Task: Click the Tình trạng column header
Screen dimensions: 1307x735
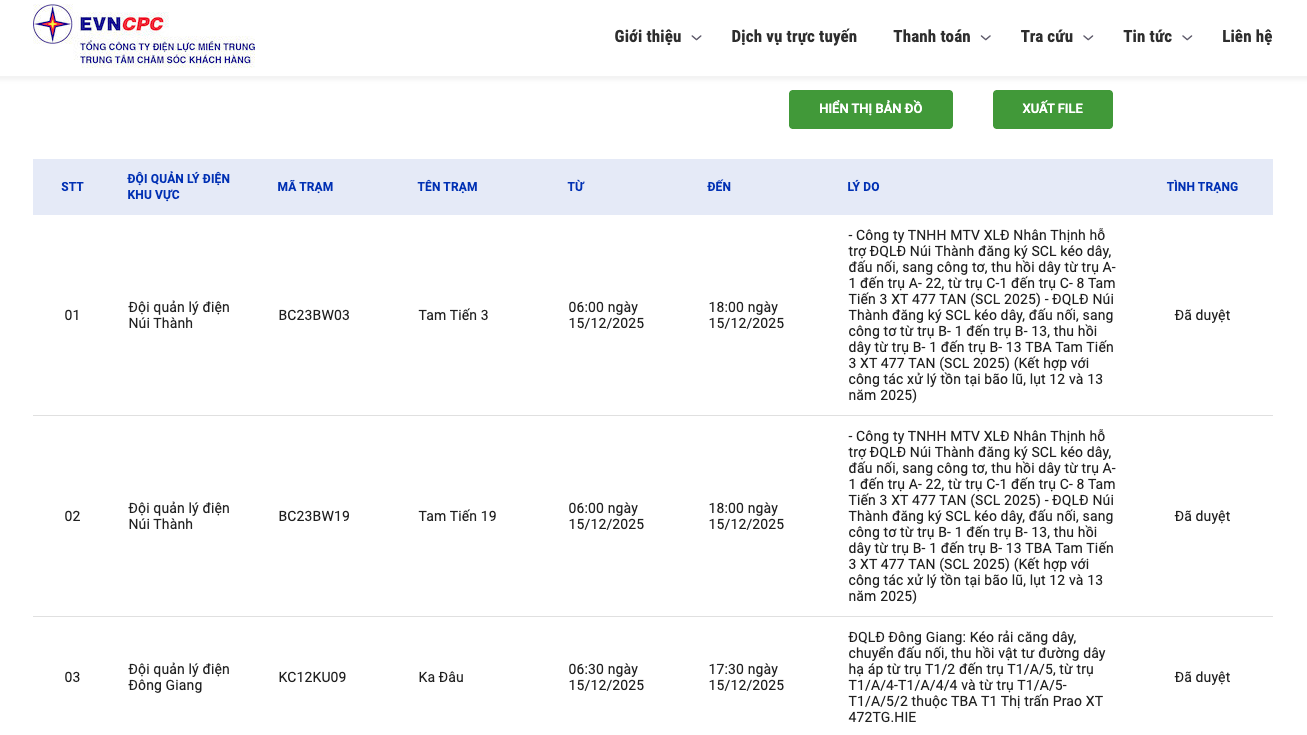Action: (1202, 187)
